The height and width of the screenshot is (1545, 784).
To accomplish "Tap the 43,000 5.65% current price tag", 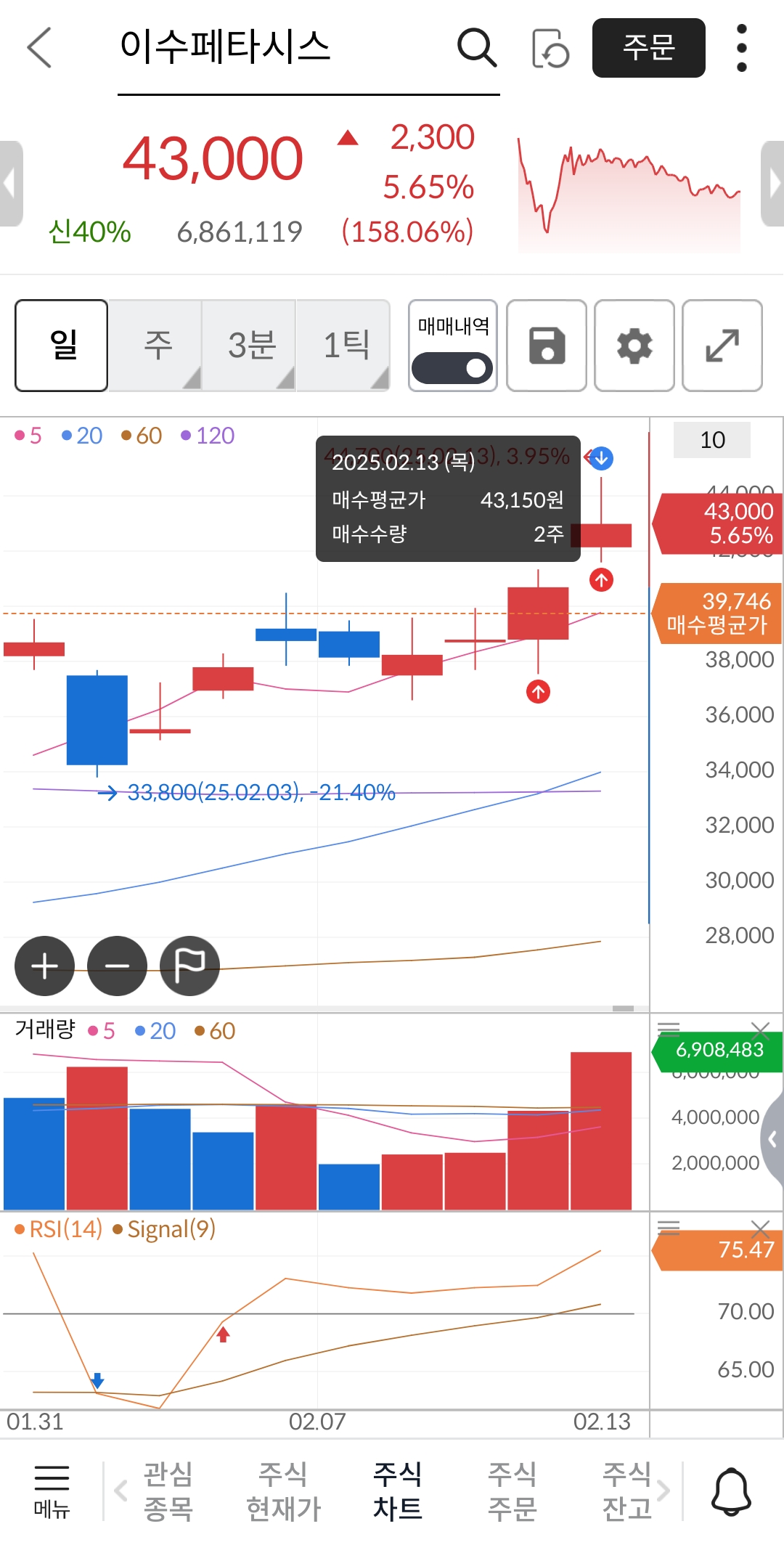I will 717,523.
